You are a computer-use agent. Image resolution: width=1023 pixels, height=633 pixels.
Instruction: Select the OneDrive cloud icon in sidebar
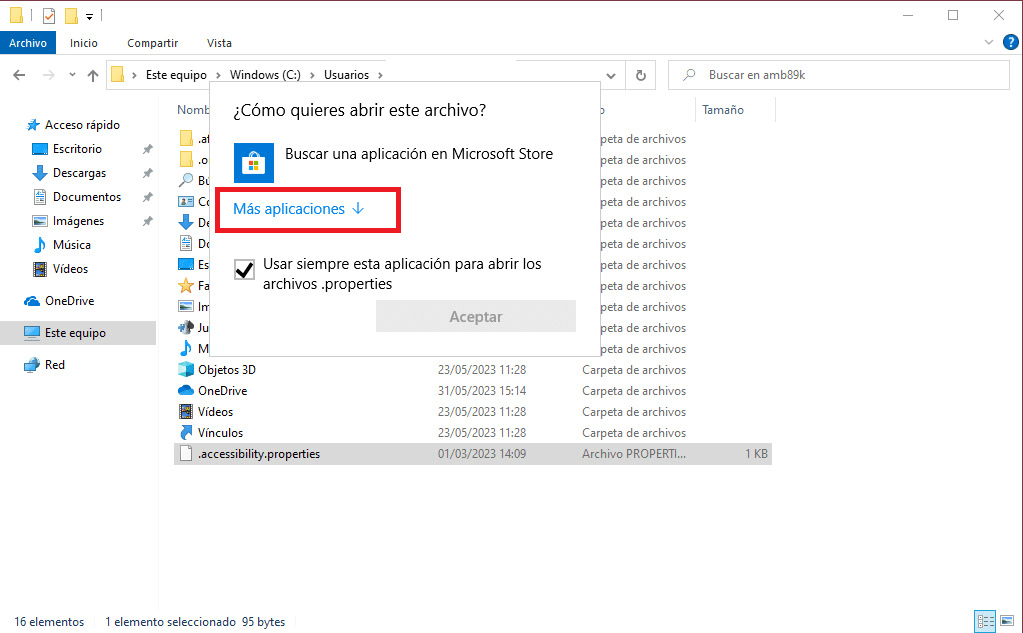32,301
